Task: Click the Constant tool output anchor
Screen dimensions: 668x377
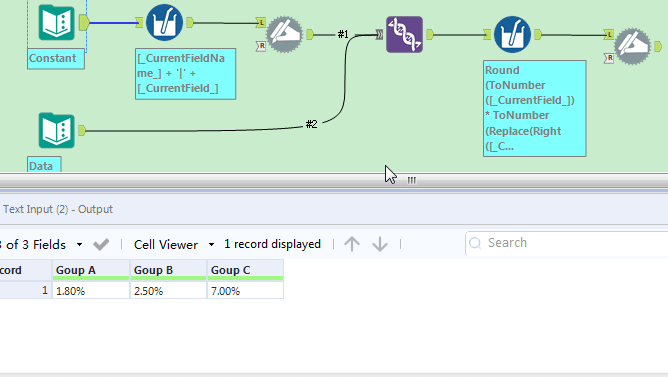Action: point(84,23)
